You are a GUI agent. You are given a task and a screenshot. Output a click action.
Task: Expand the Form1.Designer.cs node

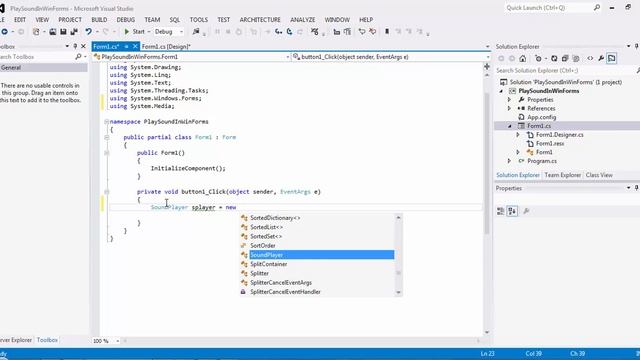518,135
